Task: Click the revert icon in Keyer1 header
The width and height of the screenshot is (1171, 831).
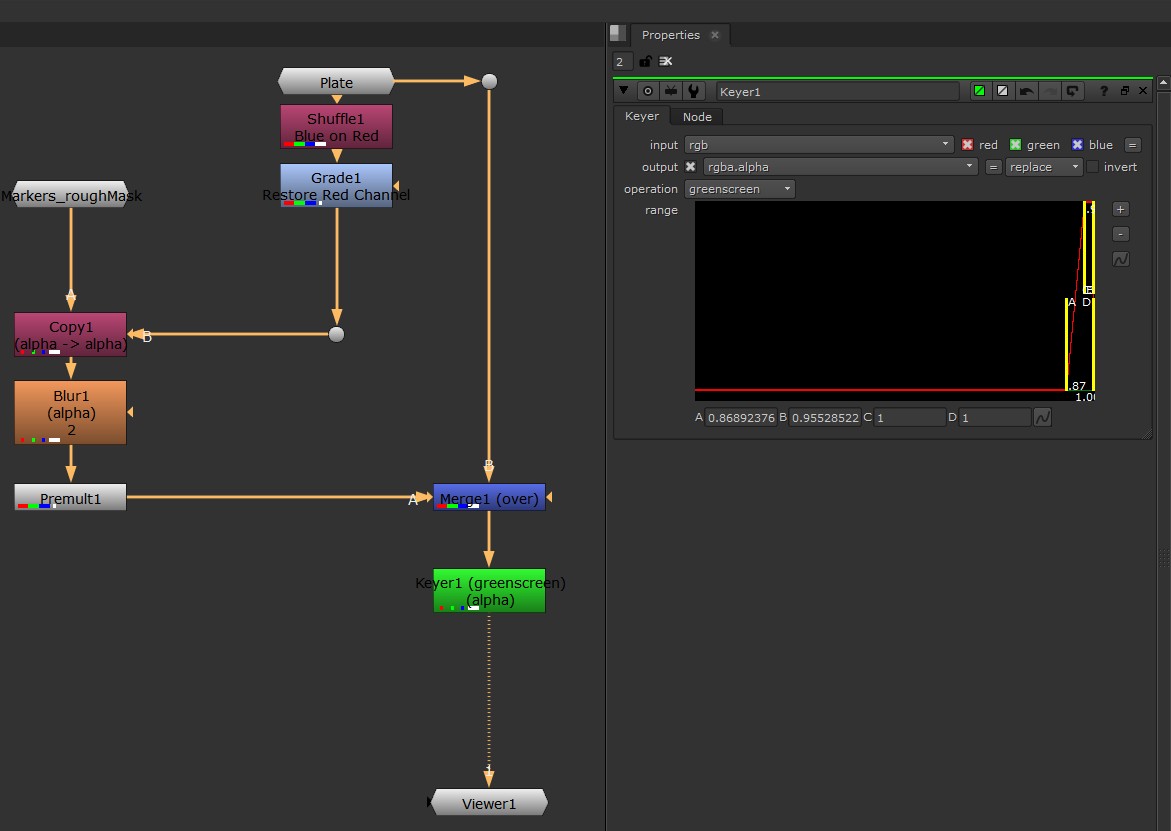Action: 1072,91
